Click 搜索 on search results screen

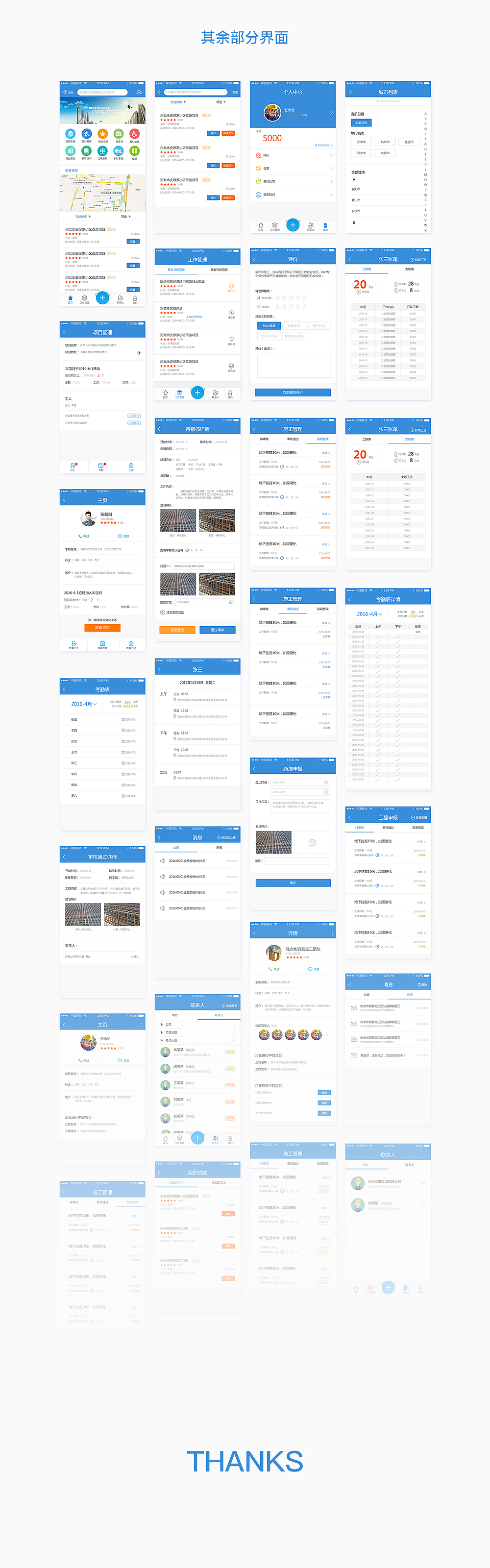[x=235, y=93]
